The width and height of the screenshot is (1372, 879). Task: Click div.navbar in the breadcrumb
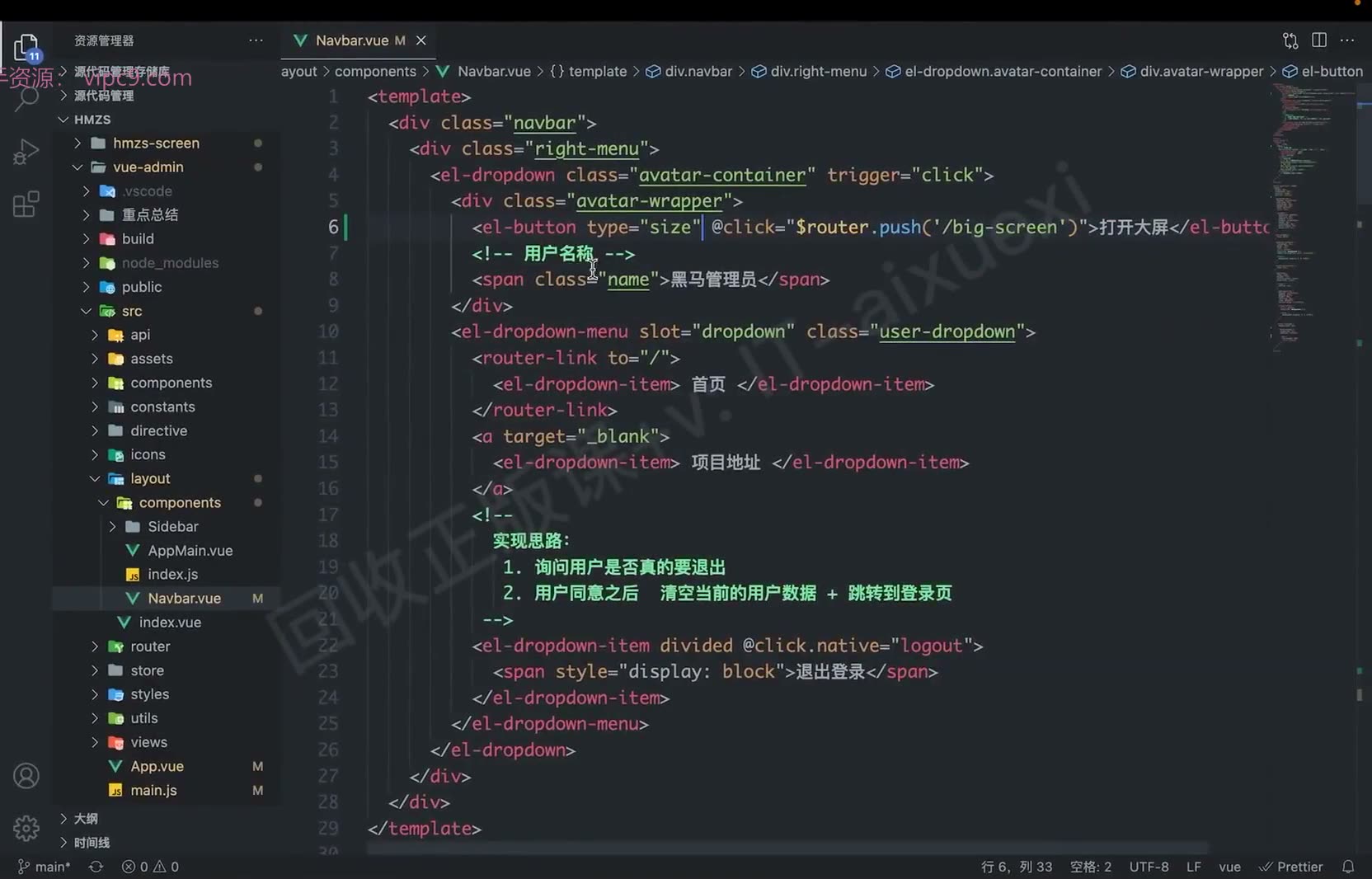688,72
